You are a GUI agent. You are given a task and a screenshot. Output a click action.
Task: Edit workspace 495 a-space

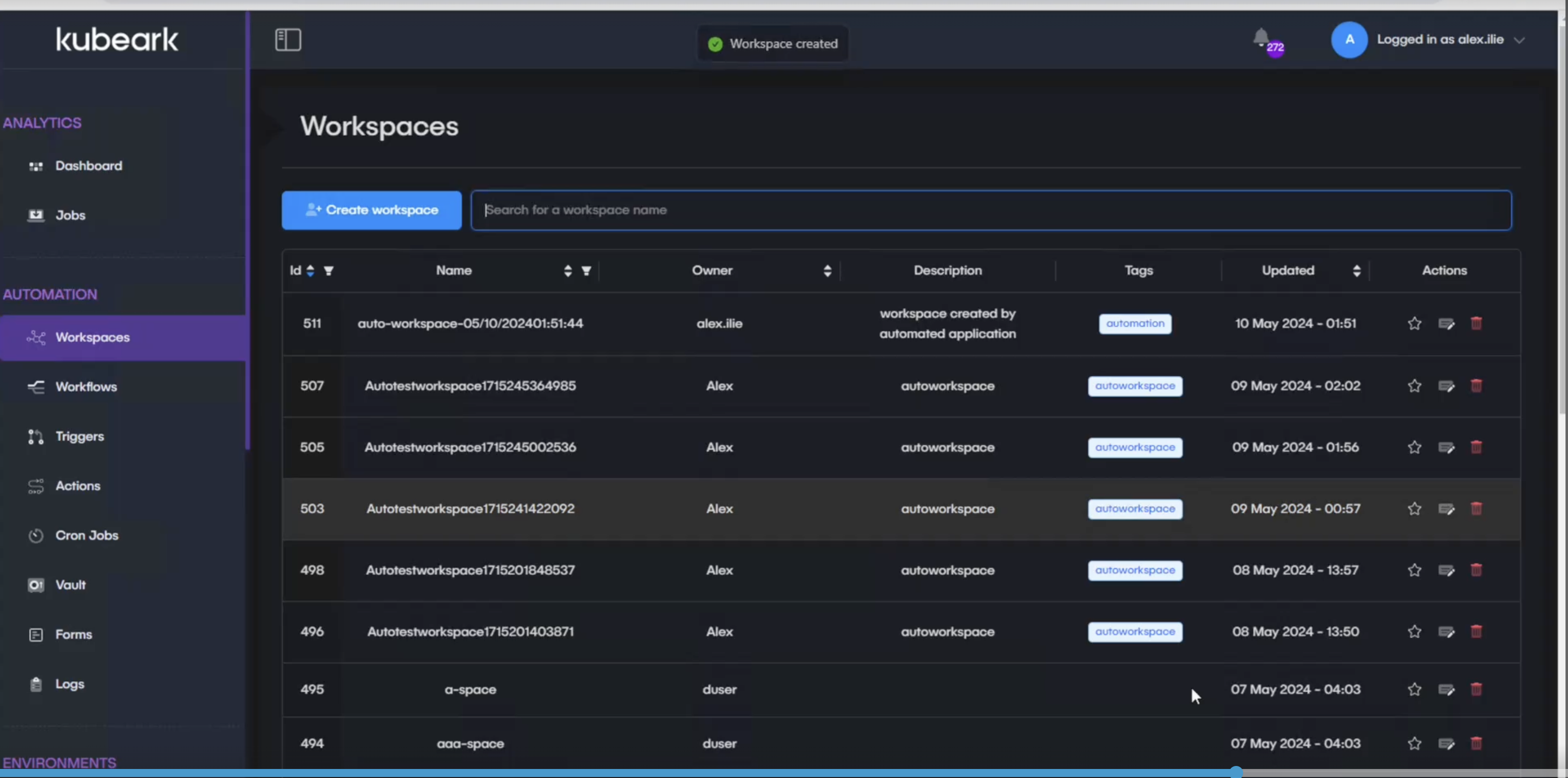(1446, 690)
